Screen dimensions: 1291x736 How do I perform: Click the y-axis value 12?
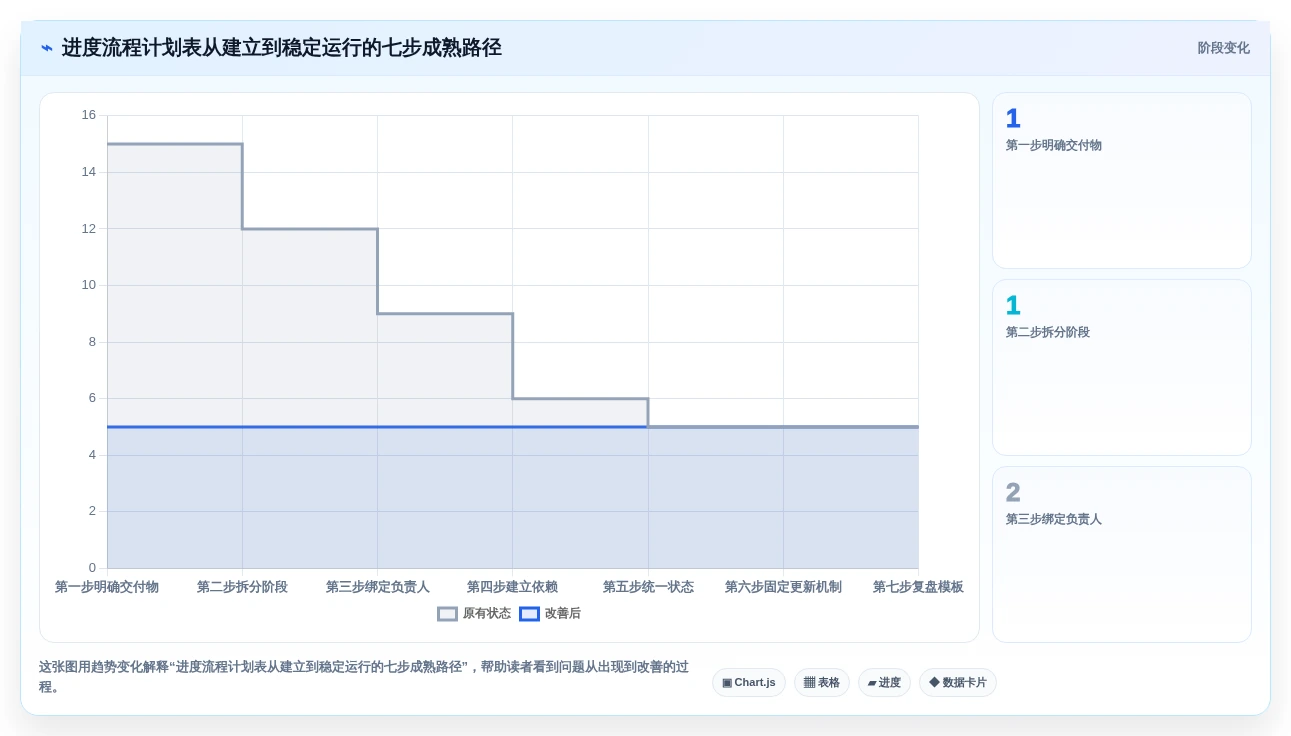tap(89, 229)
